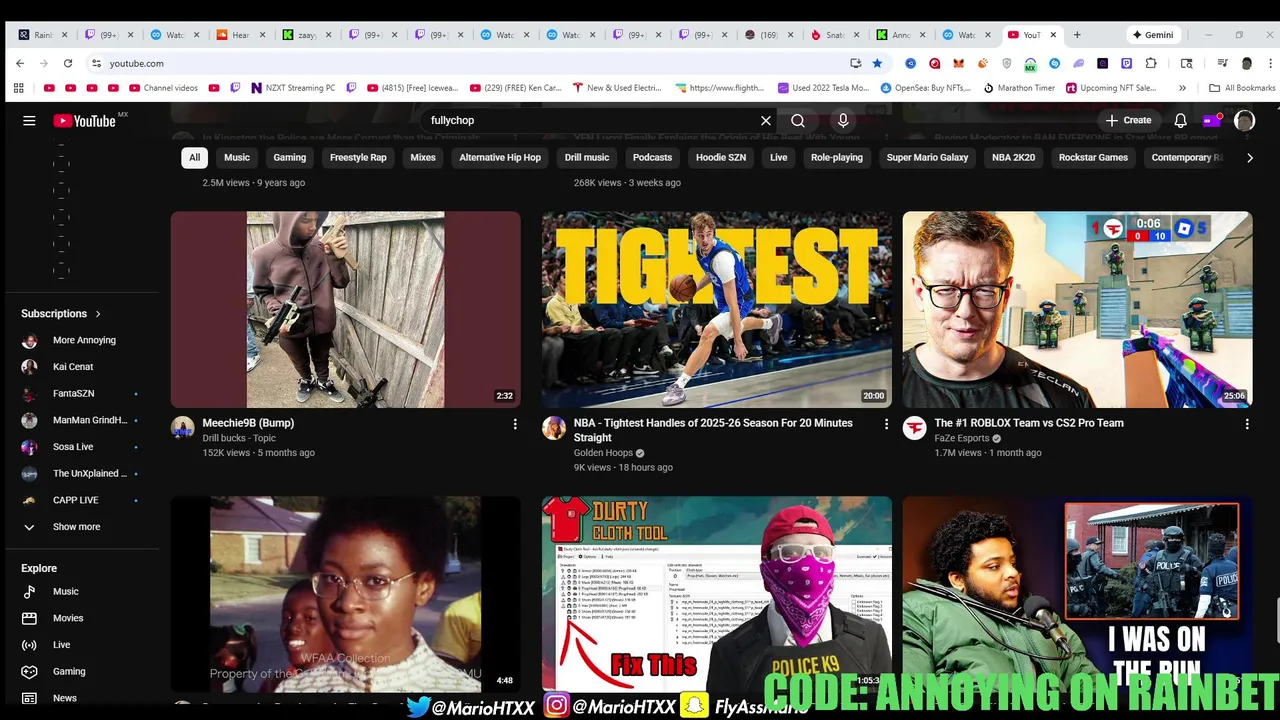This screenshot has height=720, width=1280.
Task: Select the Role-playing chip
Action: pos(837,158)
